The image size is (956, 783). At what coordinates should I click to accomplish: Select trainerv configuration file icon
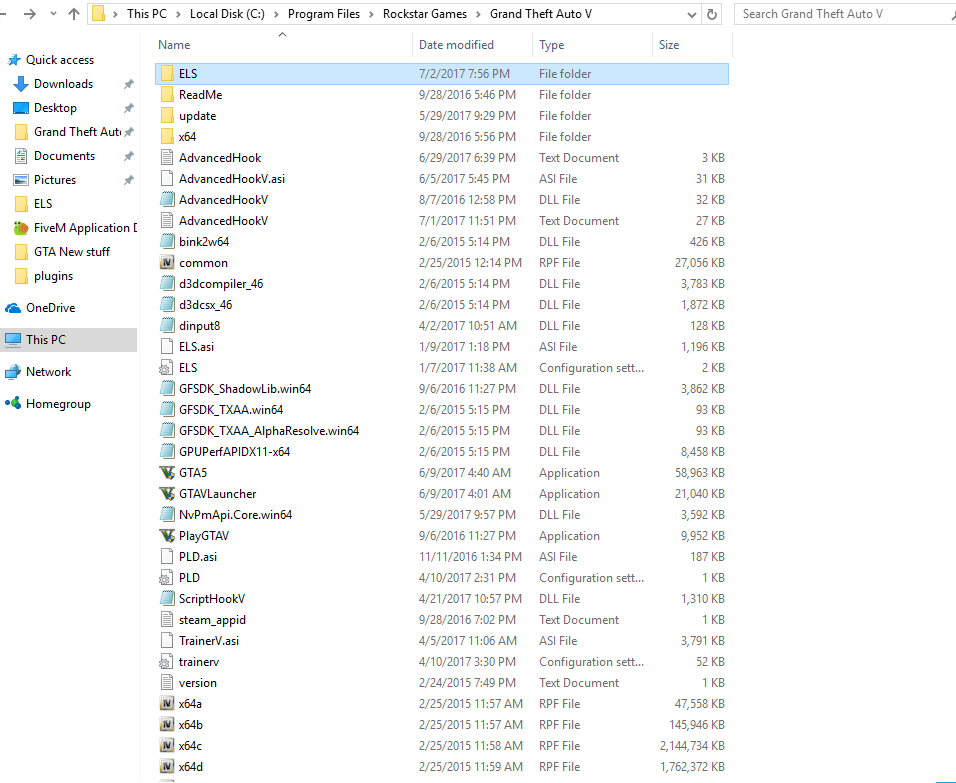pyautogui.click(x=166, y=662)
